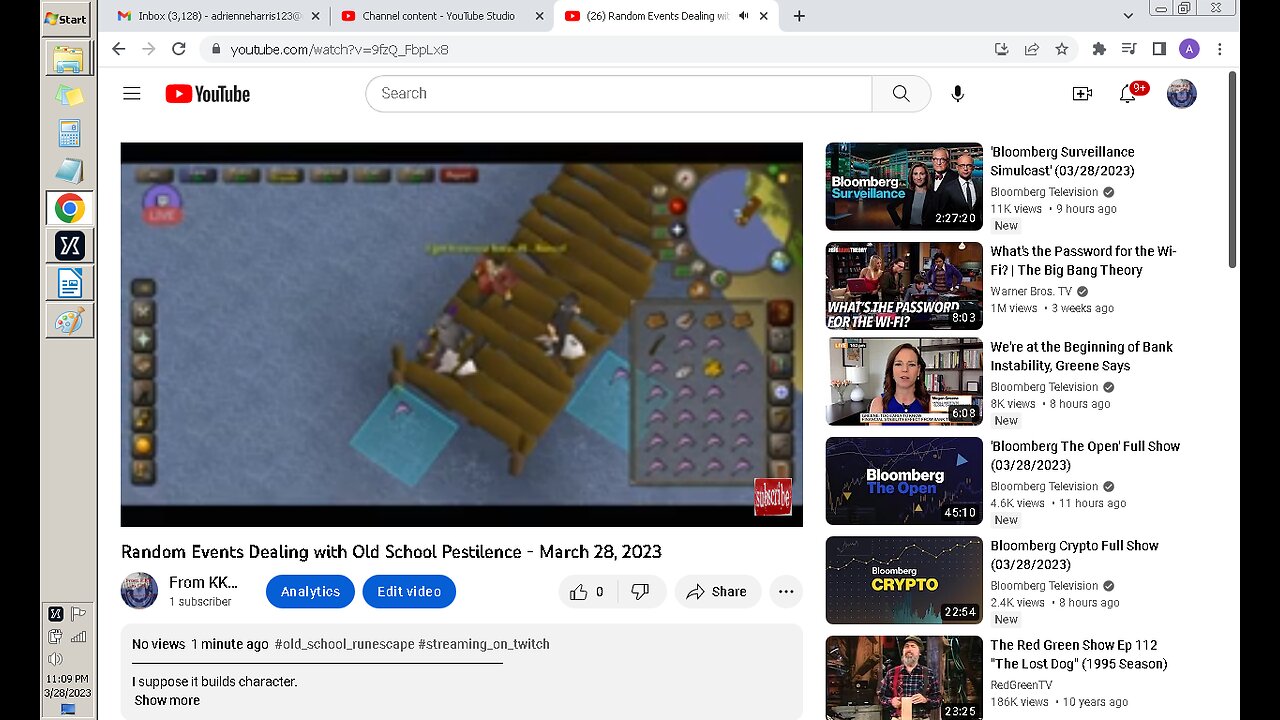Open Chrome side panel icon
Screen dimensions: 1280x720
coord(1159,49)
